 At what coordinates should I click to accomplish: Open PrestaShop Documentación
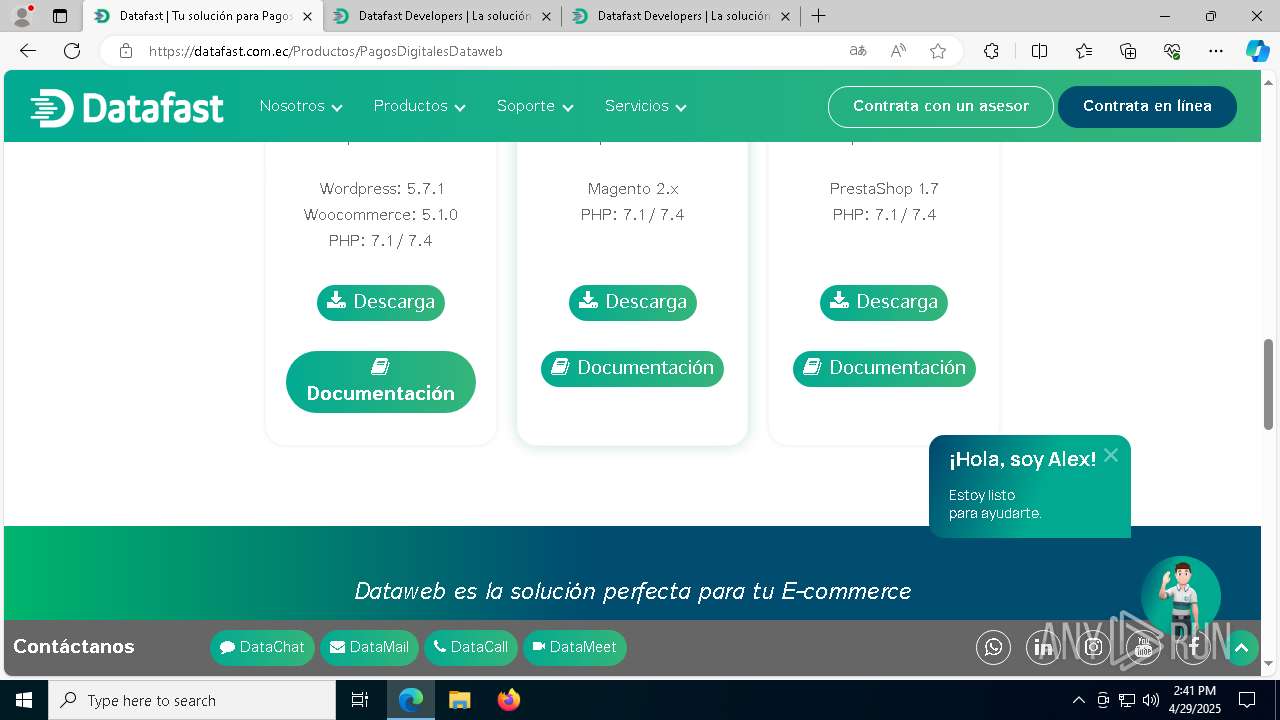(x=884, y=368)
